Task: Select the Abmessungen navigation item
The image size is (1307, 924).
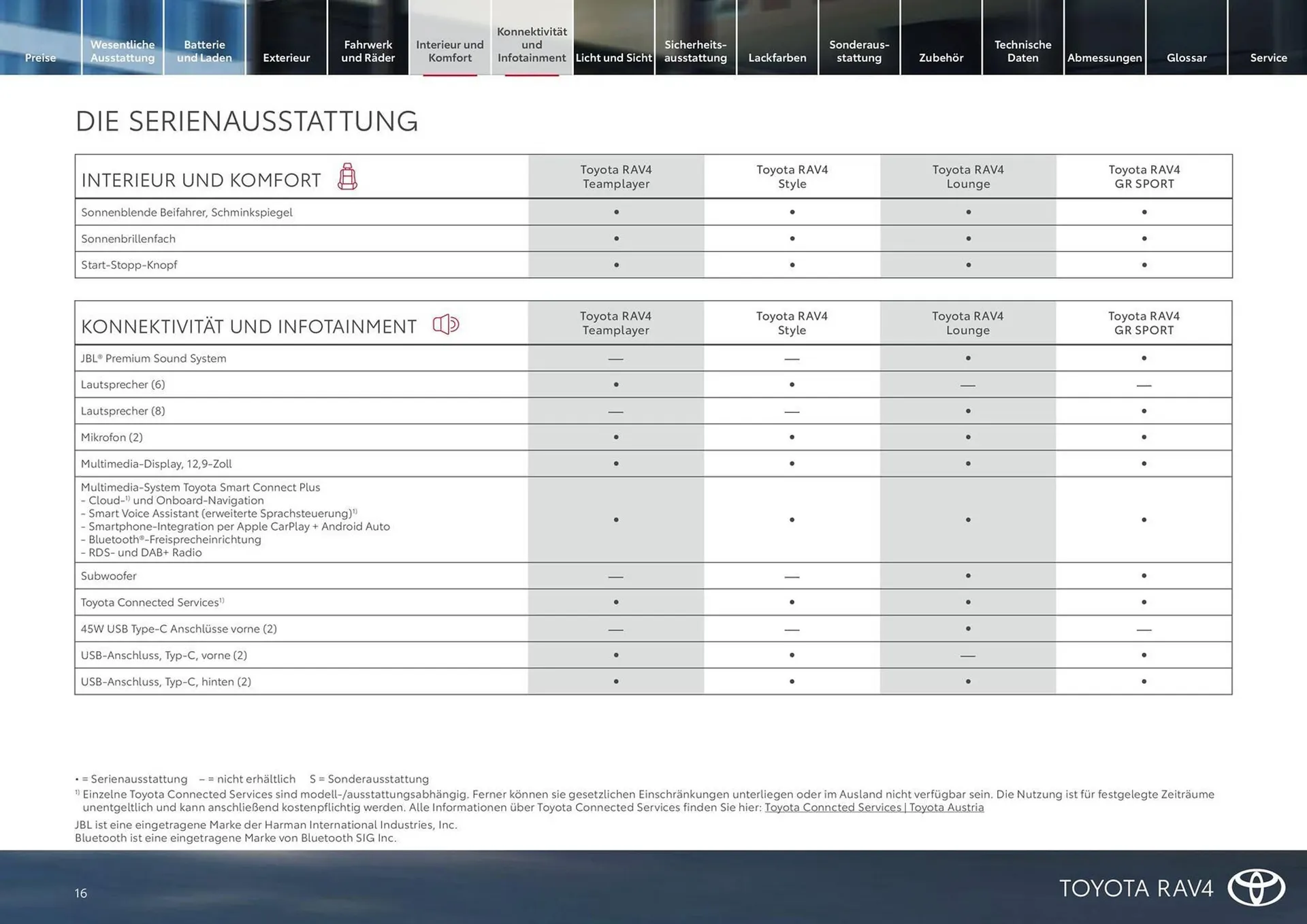Action: tap(1104, 58)
